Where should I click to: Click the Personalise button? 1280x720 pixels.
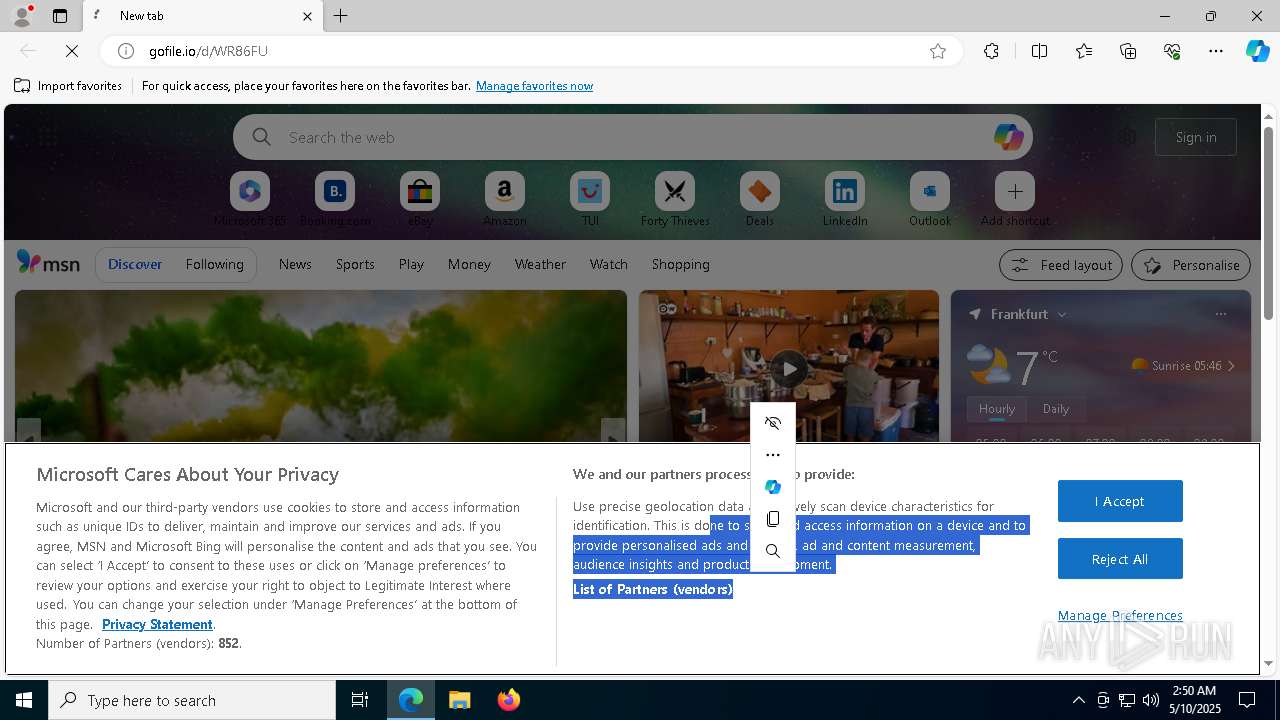pos(1191,265)
